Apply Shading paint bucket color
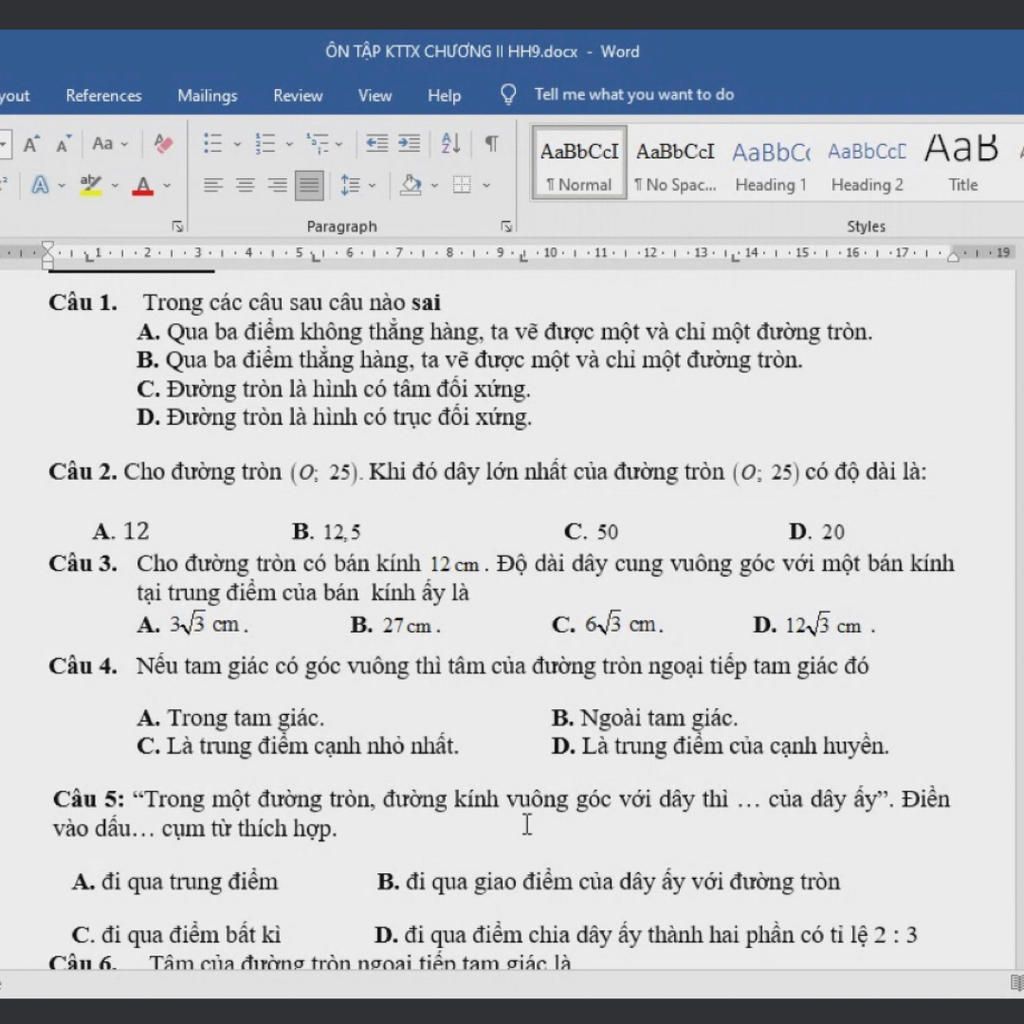1024x1024 pixels. [x=411, y=185]
